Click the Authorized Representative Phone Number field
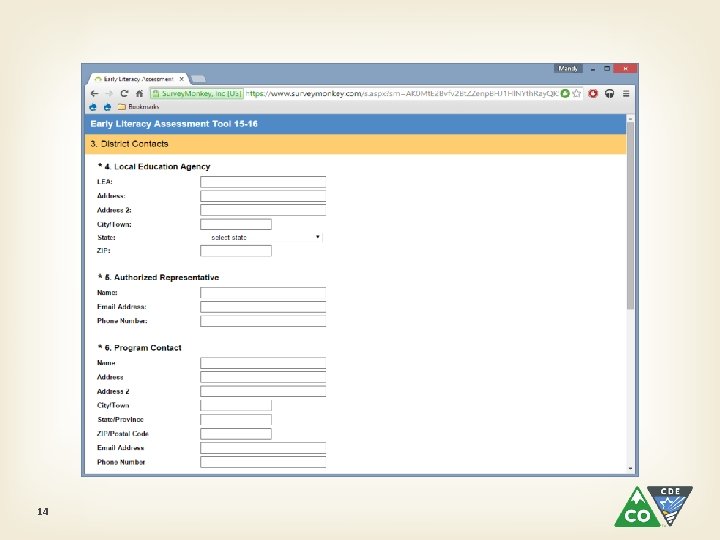 pyautogui.click(x=263, y=321)
